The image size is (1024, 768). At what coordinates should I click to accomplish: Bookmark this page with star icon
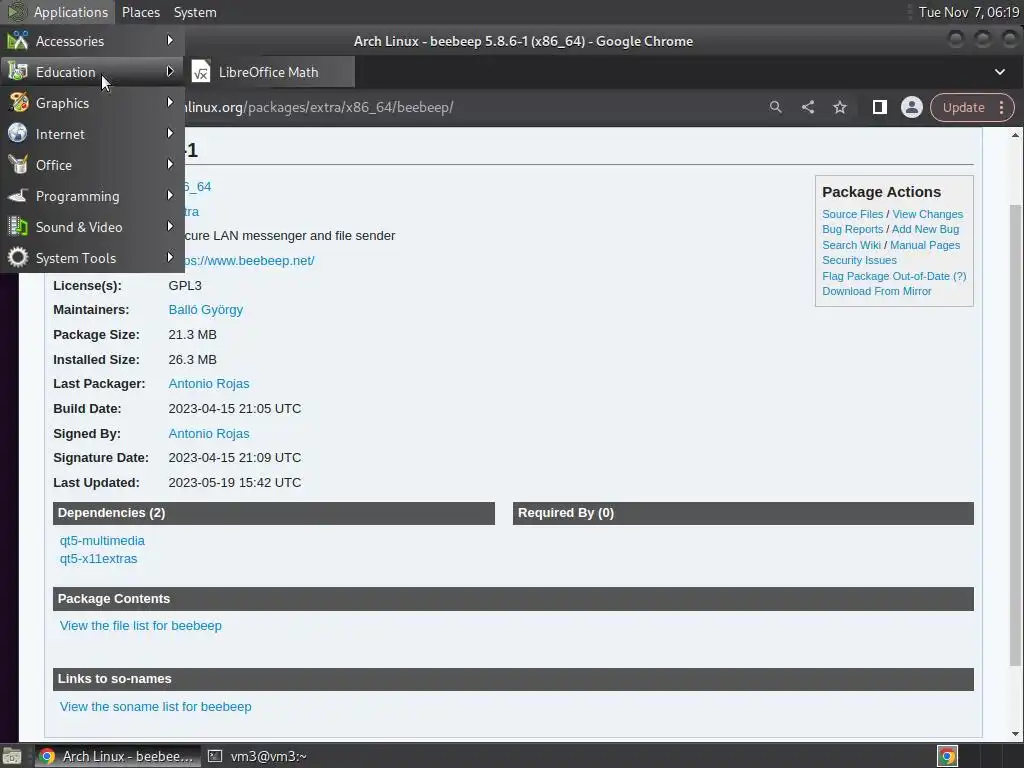coord(840,107)
